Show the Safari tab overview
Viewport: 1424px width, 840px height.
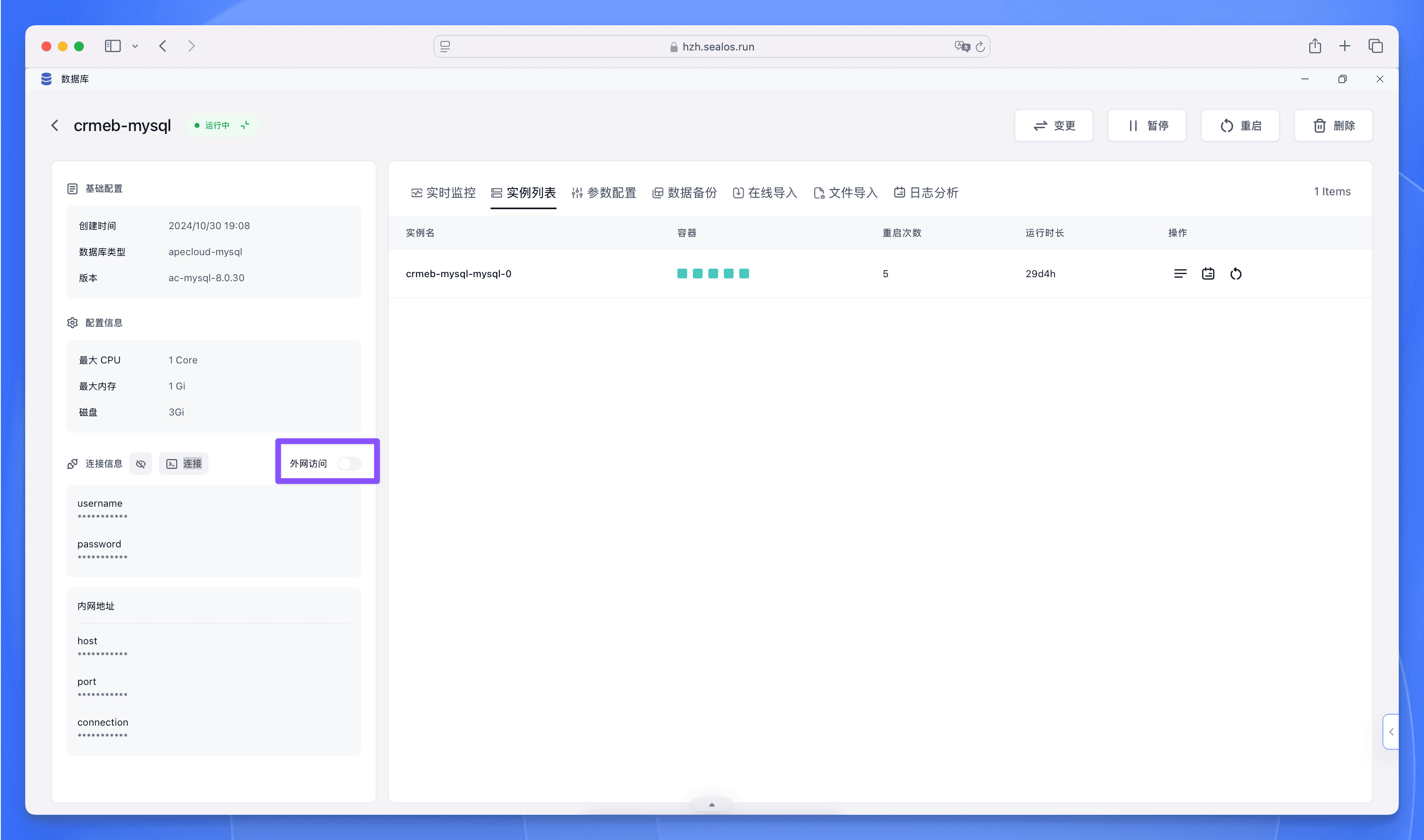[x=1376, y=46]
